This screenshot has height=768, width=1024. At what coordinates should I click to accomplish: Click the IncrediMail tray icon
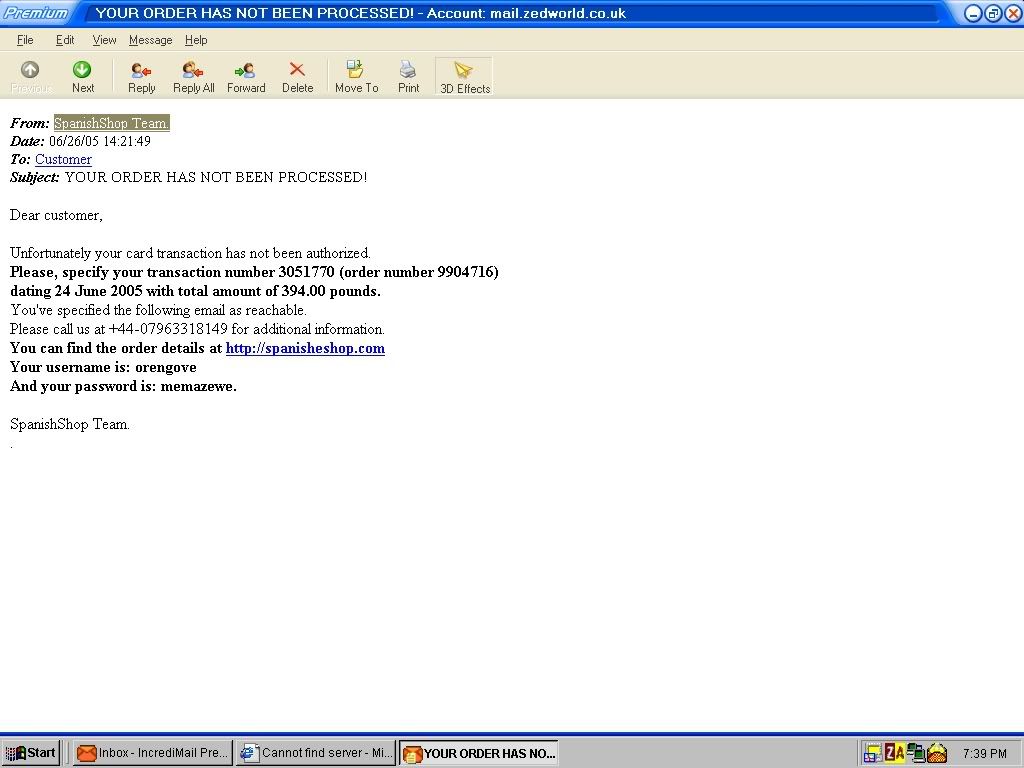point(937,753)
